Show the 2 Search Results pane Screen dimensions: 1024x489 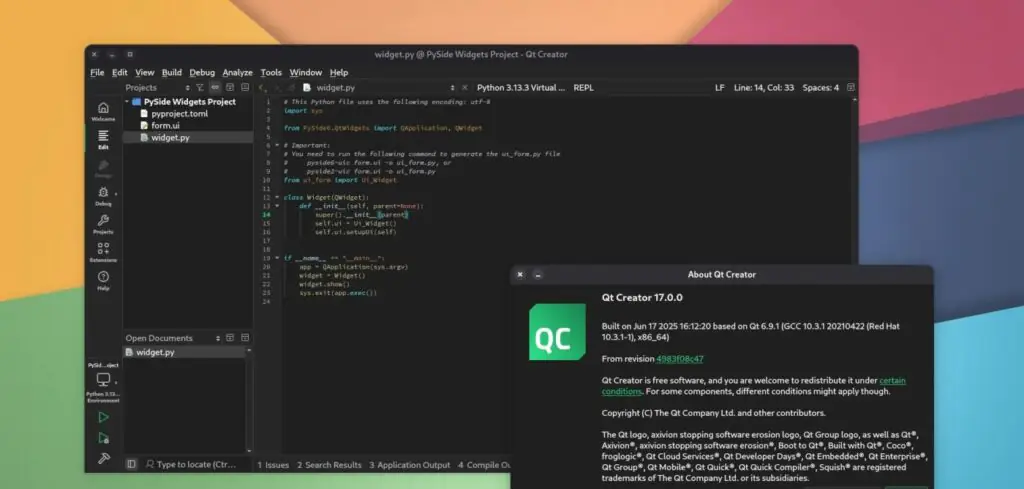pyautogui.click(x=329, y=465)
